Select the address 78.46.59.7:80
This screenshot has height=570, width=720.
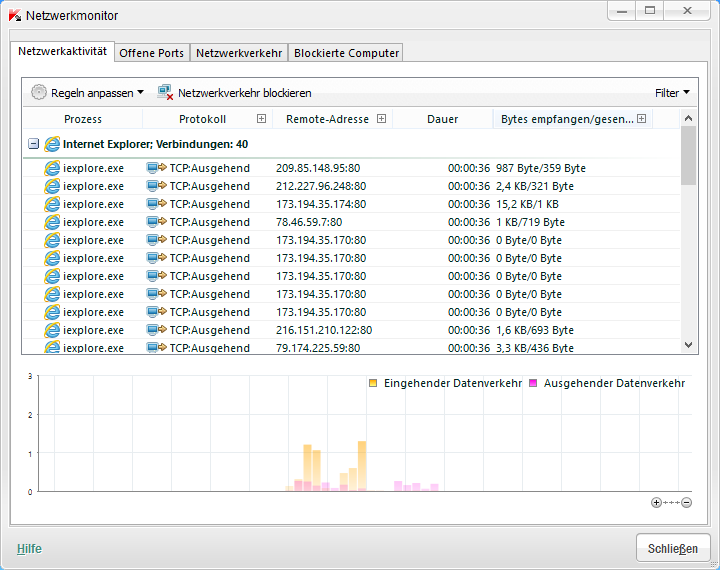point(309,222)
